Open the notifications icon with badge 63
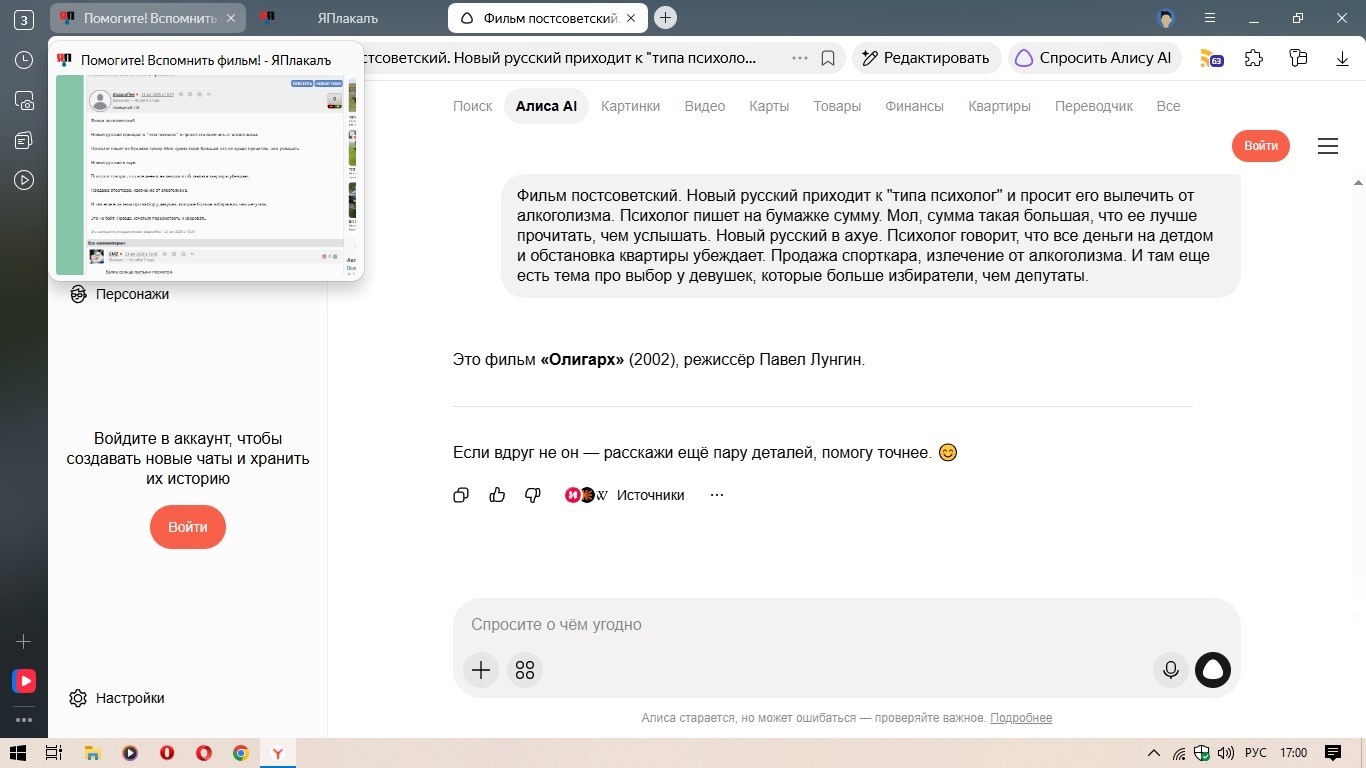Image resolution: width=1366 pixels, height=768 pixels. pos(1211,58)
